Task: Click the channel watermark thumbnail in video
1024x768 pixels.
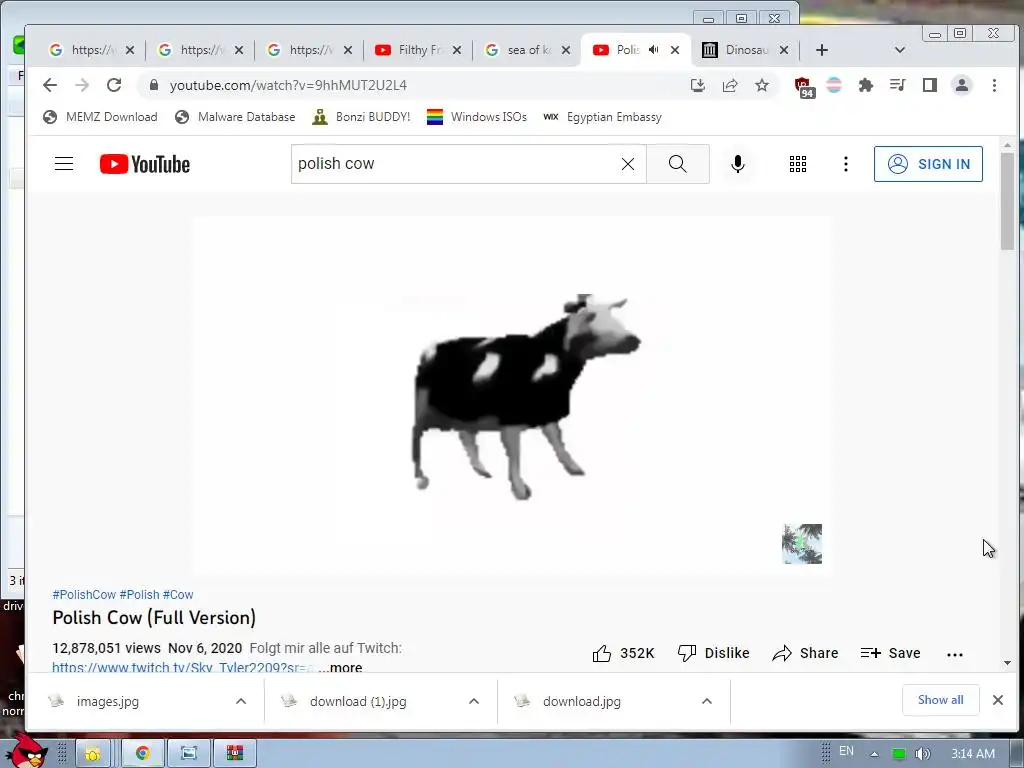Action: [802, 543]
